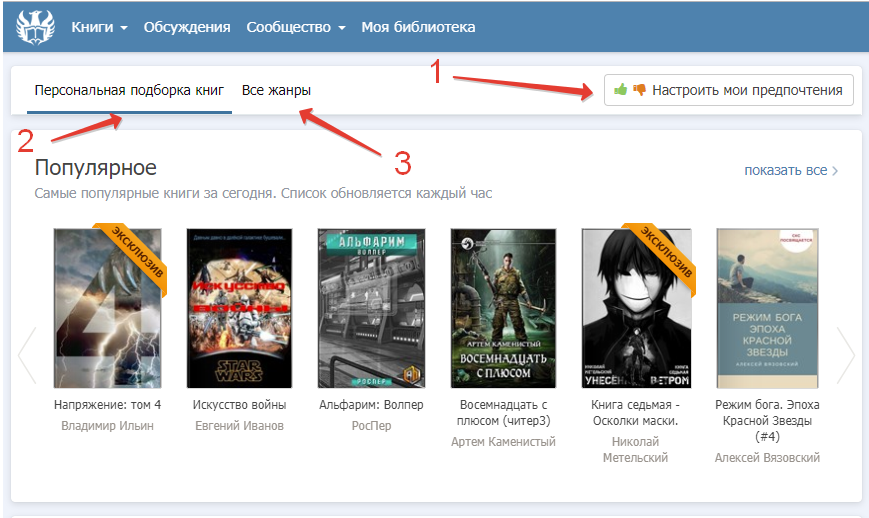Image resolution: width=869 pixels, height=518 pixels.
Task: Open the Искусство войны Star Wars cover
Action: tap(239, 308)
